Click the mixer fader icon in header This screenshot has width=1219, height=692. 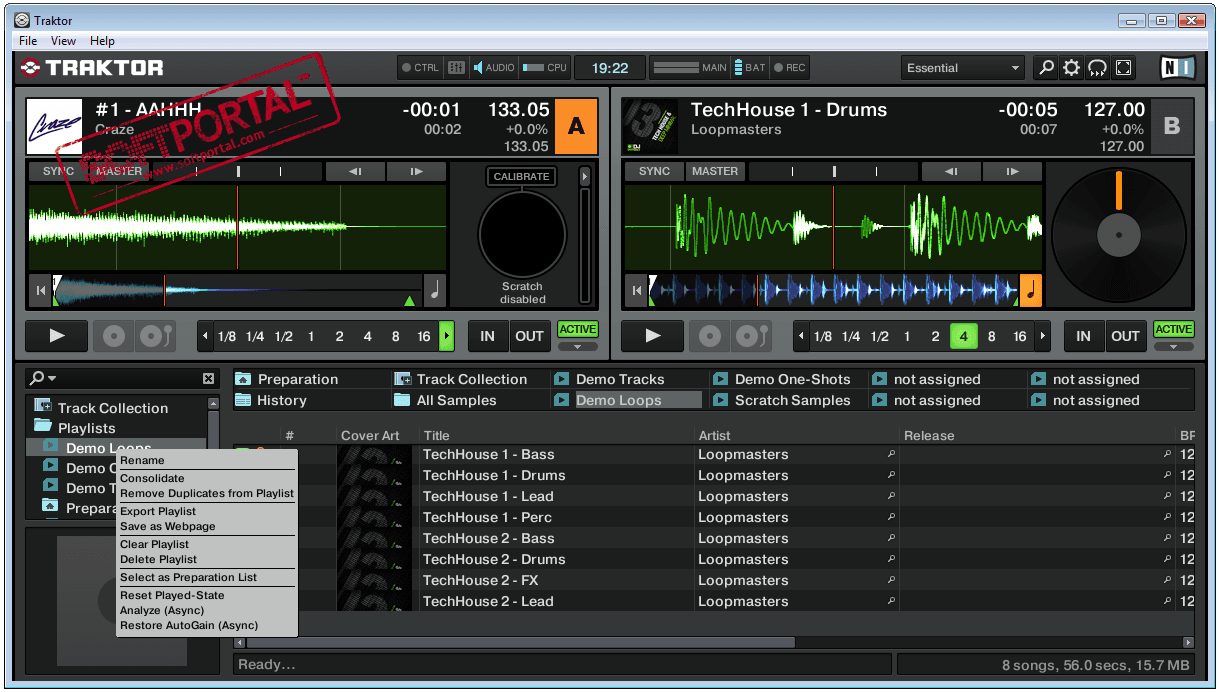coord(456,68)
